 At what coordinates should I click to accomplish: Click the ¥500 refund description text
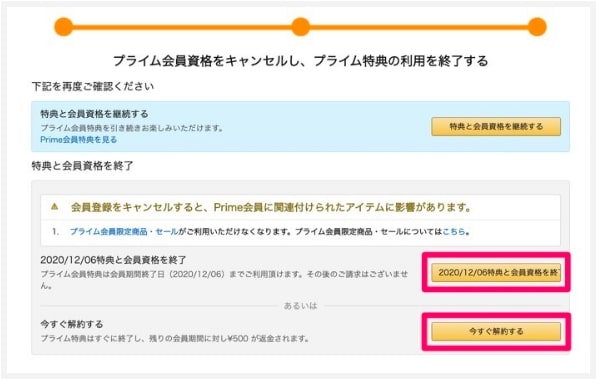click(x=175, y=338)
